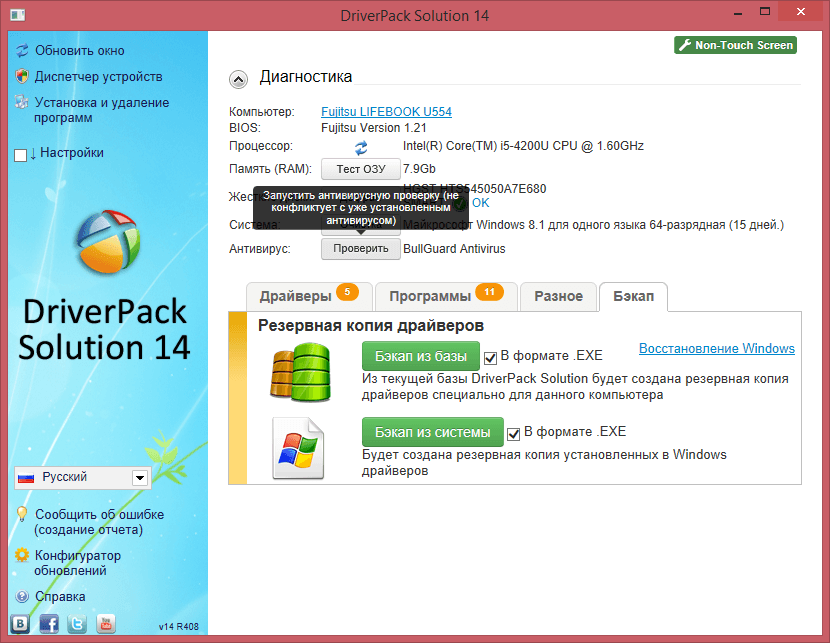This screenshot has width=830, height=643.
Task: Click the Windows logo document icon
Action: point(298,448)
